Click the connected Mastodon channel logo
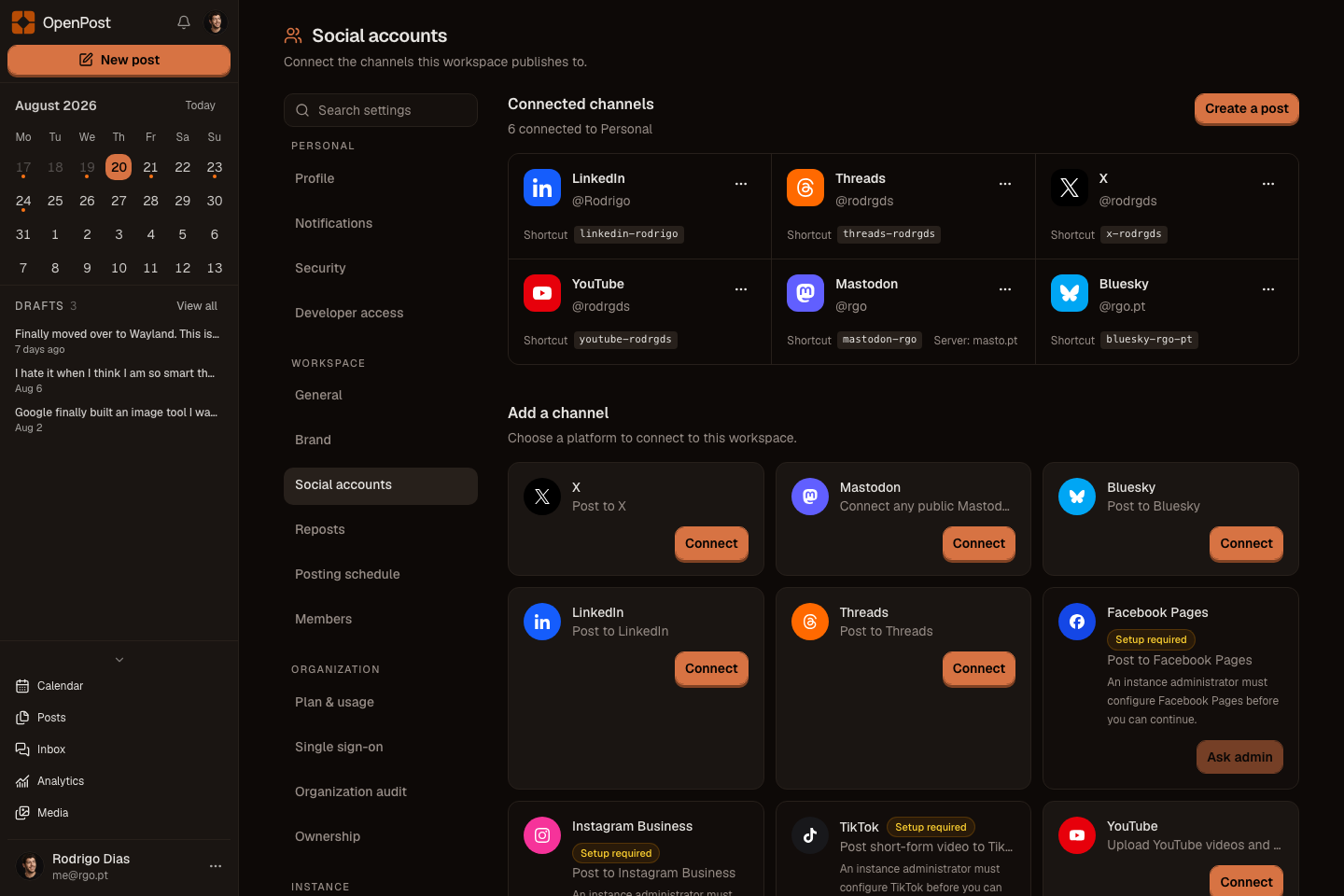Image resolution: width=1344 pixels, height=896 pixels. [805, 293]
